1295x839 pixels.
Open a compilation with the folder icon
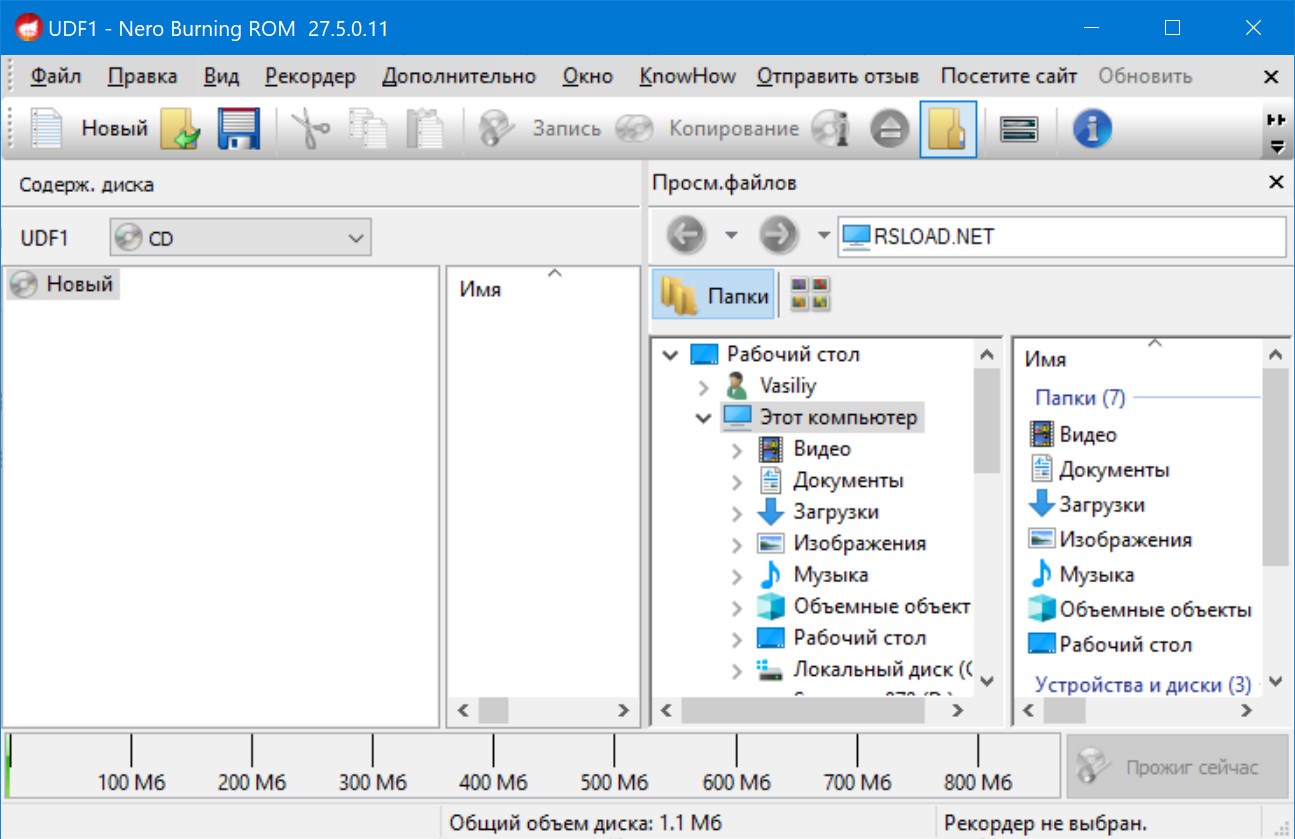click(180, 129)
